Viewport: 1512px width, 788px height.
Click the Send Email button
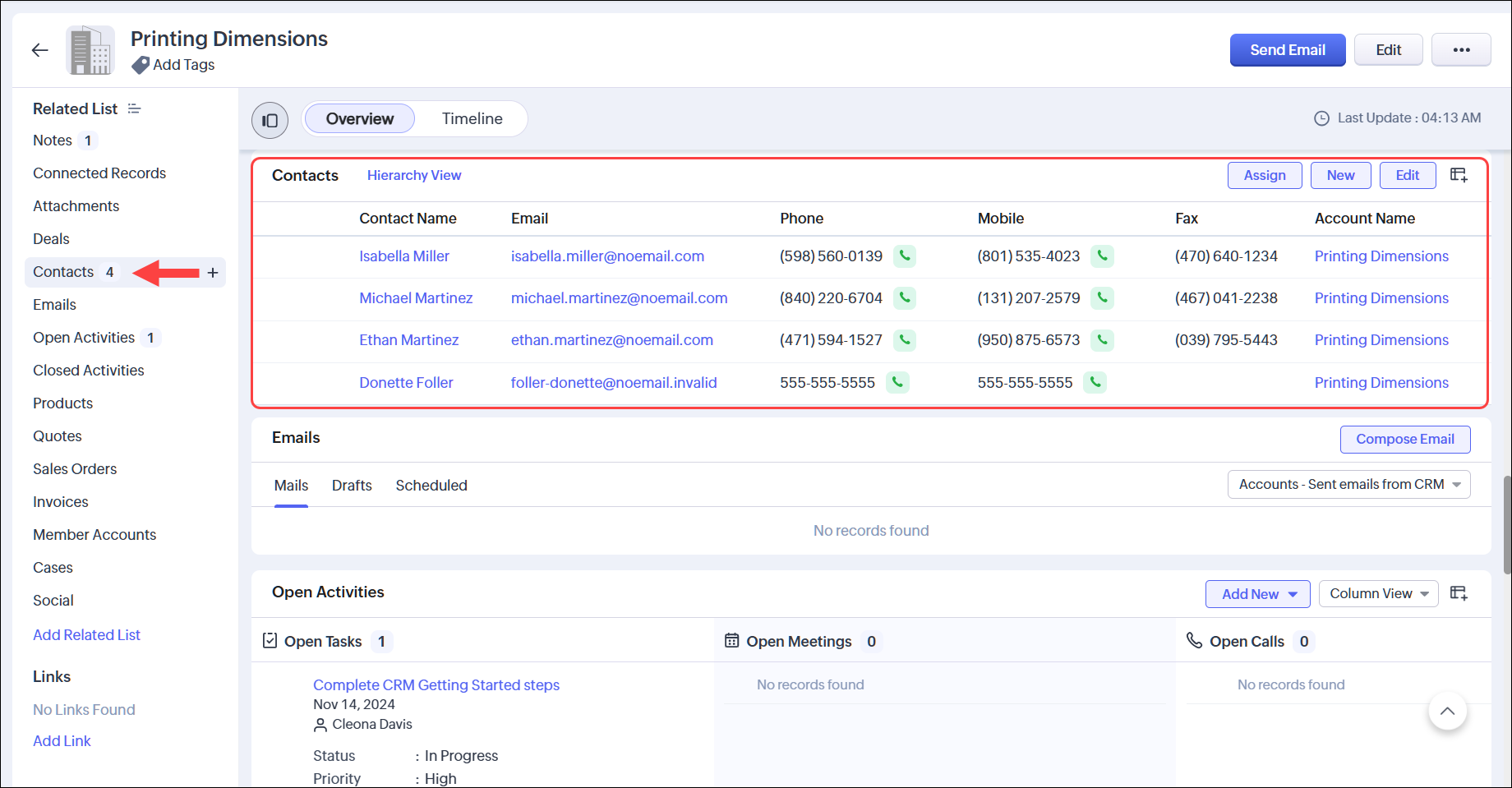click(x=1287, y=50)
